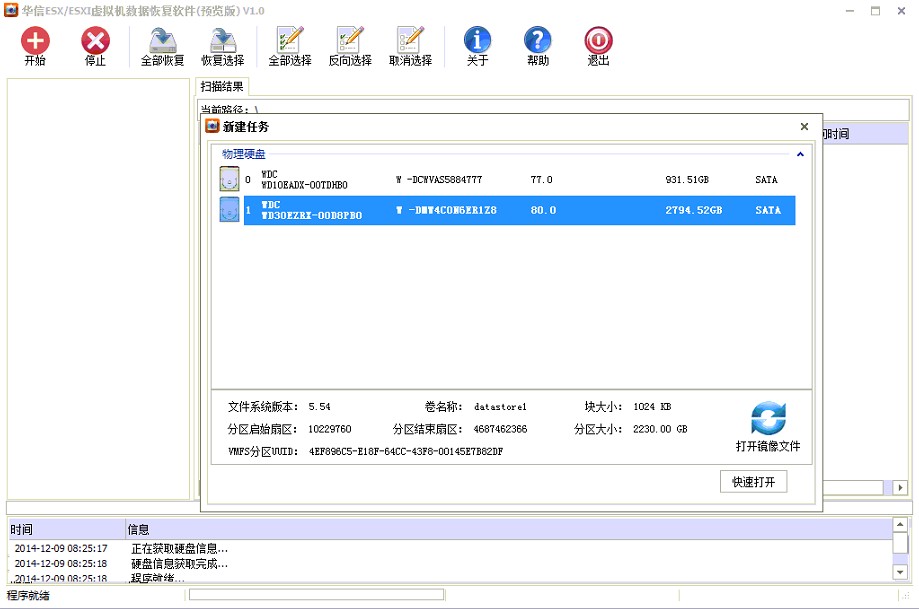Click log timestamp 2014-12-09 08:25:17

[61, 549]
